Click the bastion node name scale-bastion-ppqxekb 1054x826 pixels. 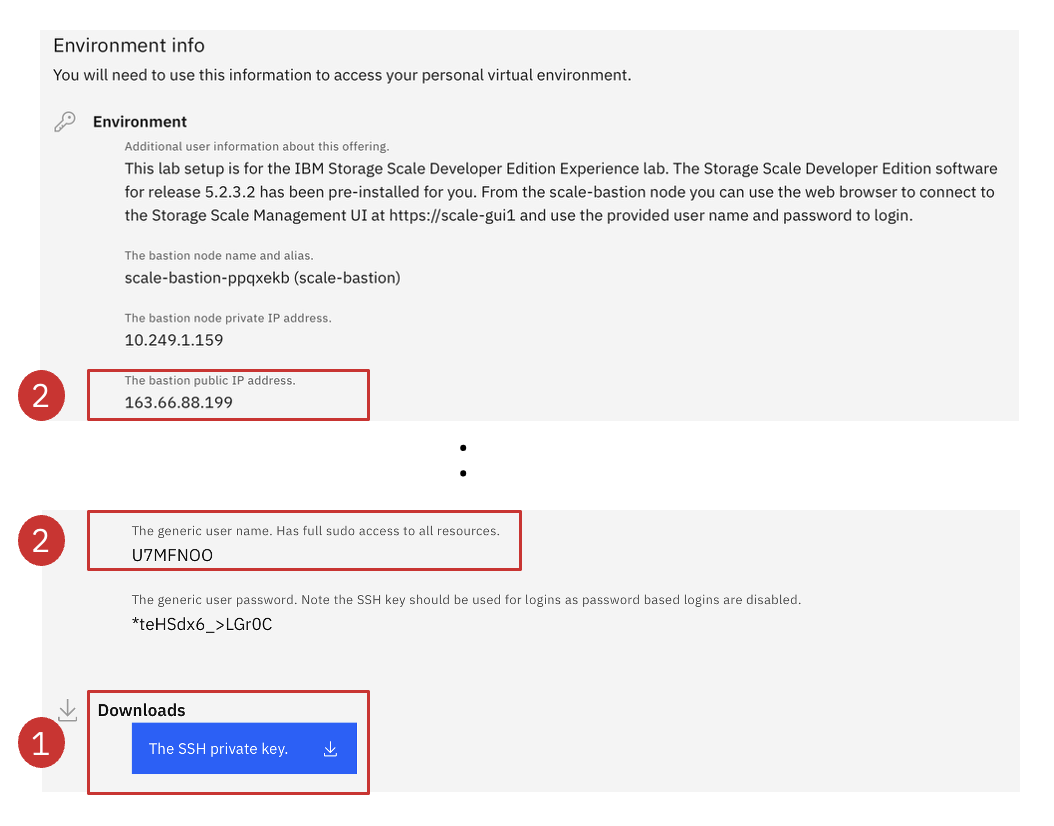coord(205,278)
